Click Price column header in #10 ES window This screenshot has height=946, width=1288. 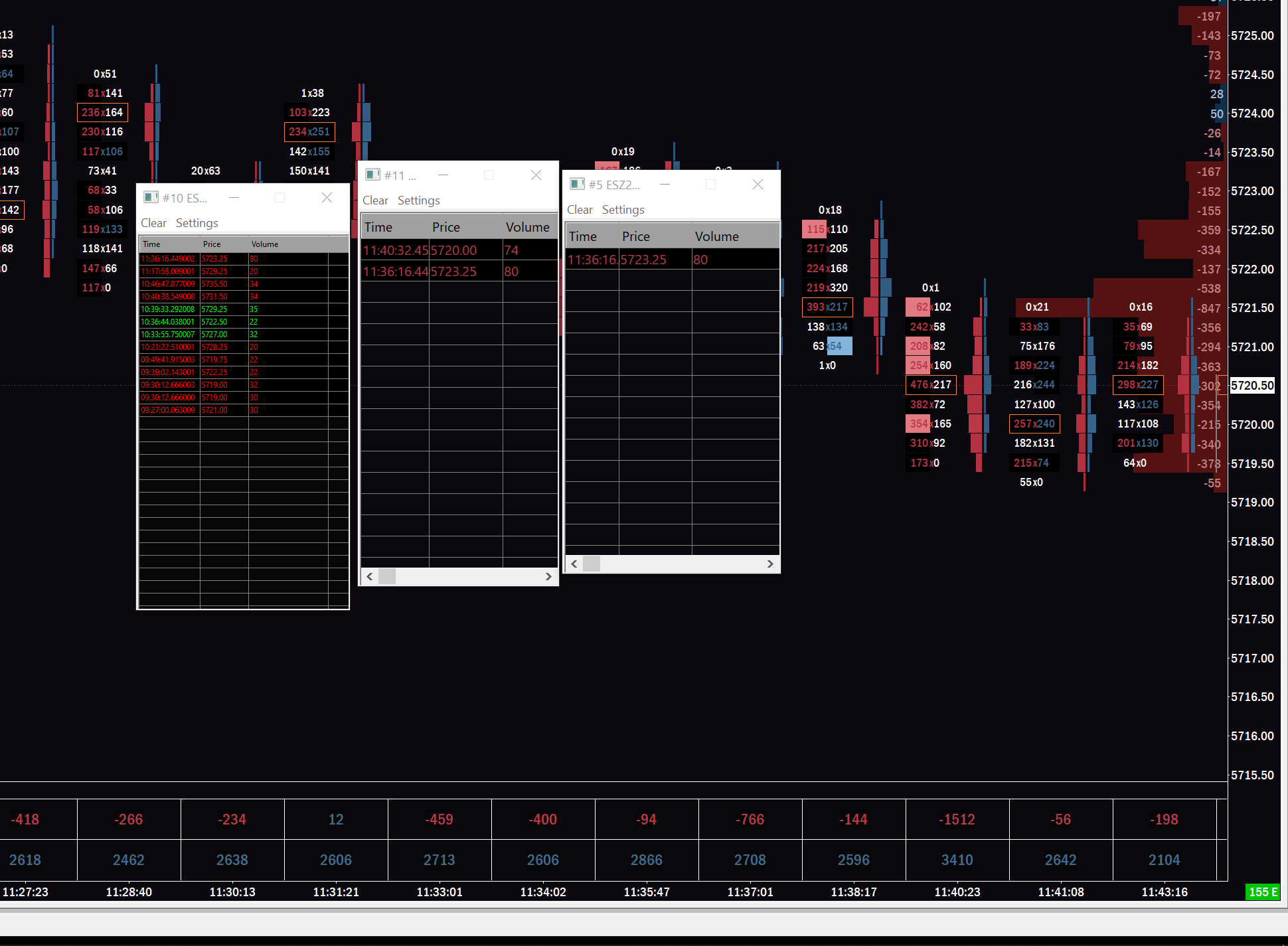pos(212,244)
